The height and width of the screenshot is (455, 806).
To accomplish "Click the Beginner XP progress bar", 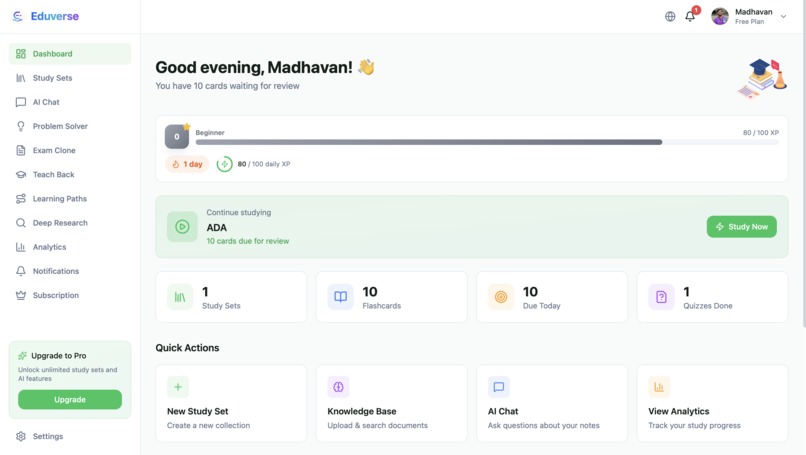I will pos(487,142).
